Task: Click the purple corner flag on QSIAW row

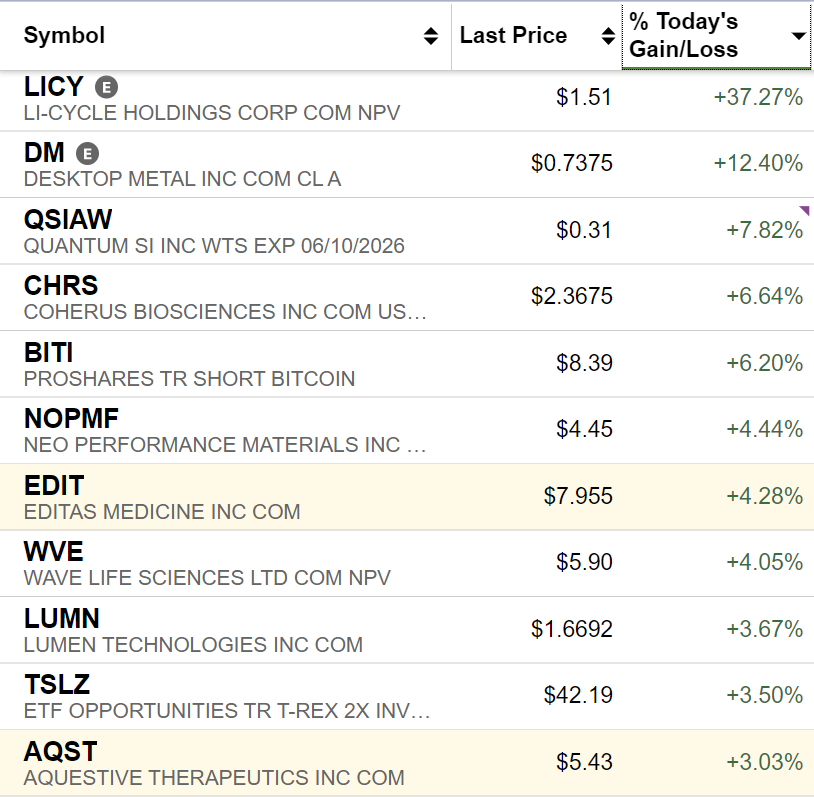Action: coord(803,210)
